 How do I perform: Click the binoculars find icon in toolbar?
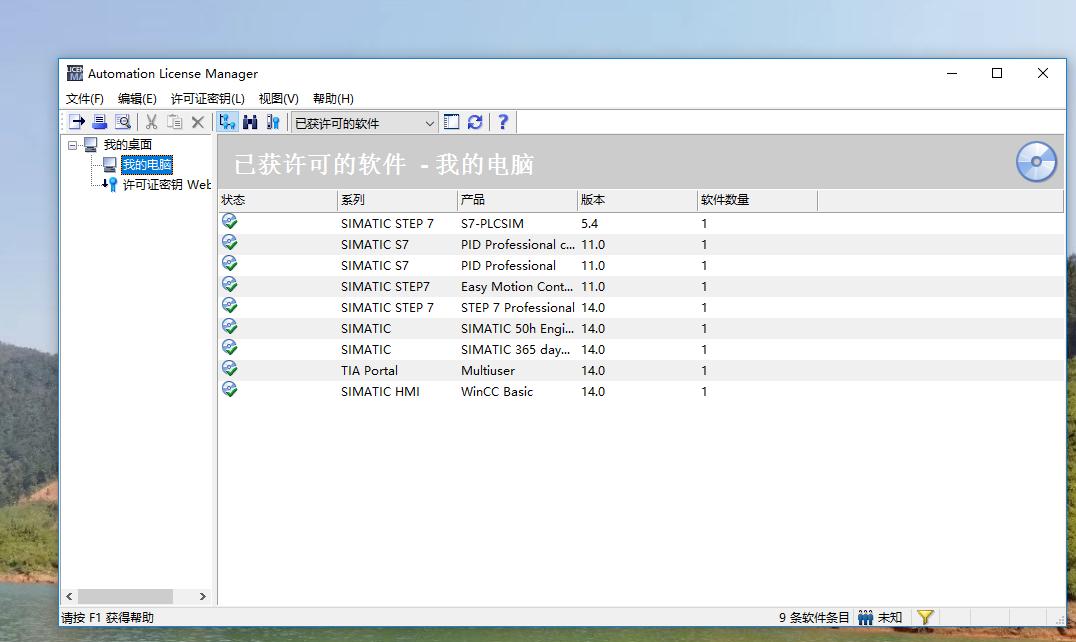click(x=250, y=122)
